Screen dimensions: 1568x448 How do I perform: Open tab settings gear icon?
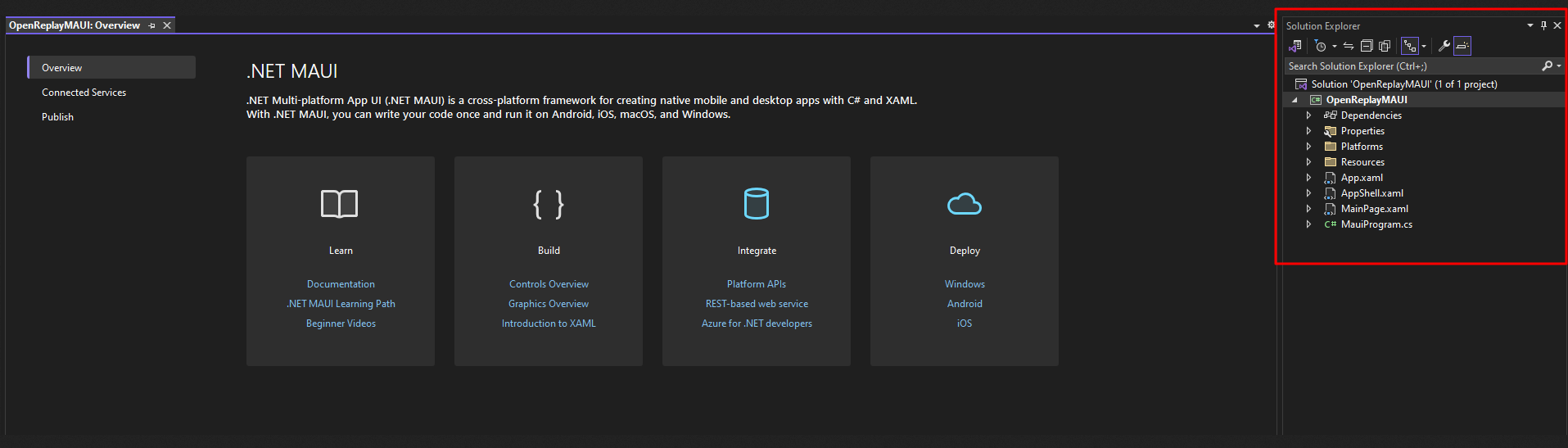pyautogui.click(x=1271, y=25)
